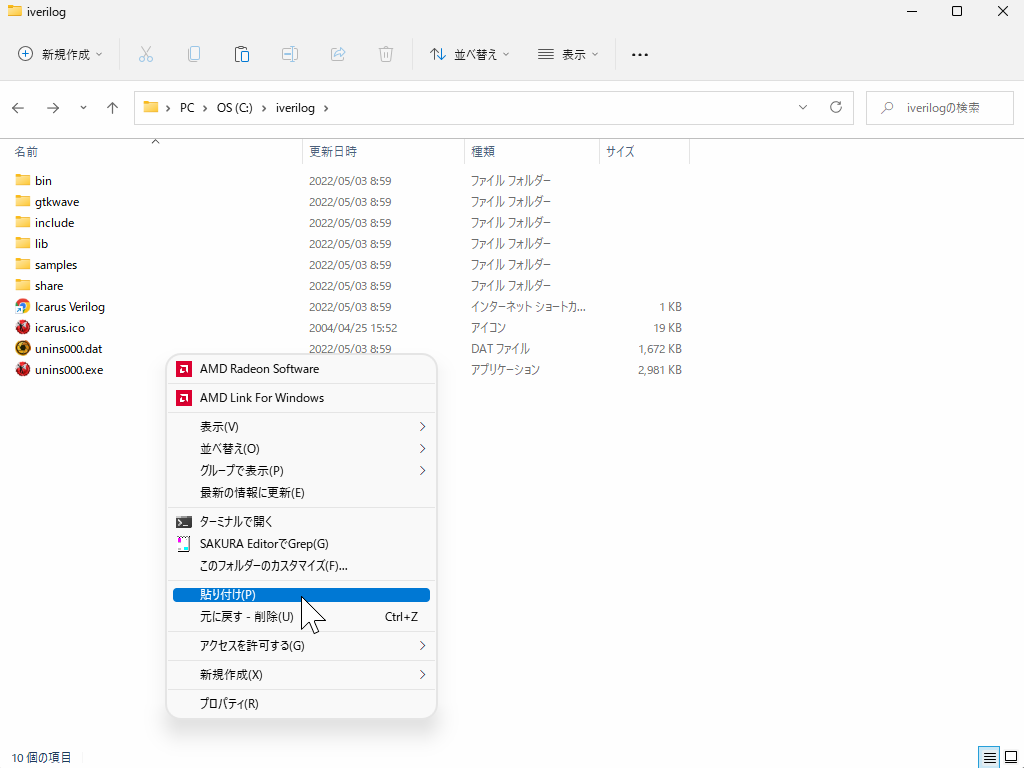
Task: Expand breadcrumb chevron after iverilog
Action: (327, 108)
